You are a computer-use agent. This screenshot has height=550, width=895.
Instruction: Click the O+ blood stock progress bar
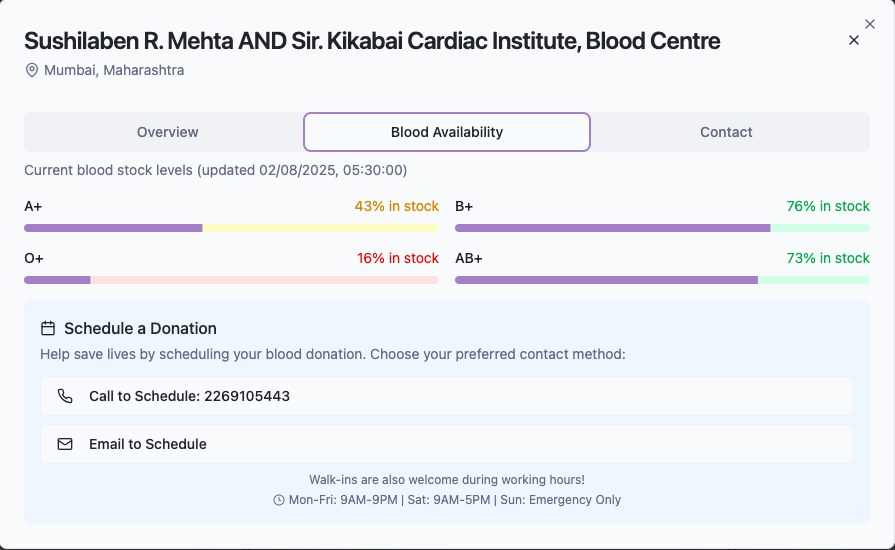231,280
